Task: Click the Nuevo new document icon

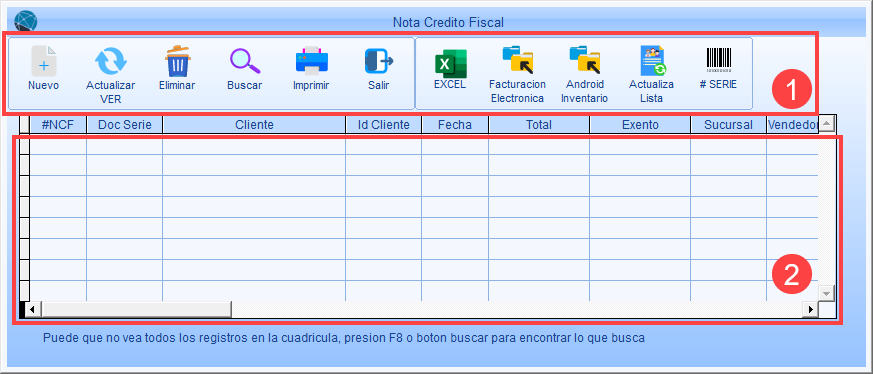Action: (43, 61)
